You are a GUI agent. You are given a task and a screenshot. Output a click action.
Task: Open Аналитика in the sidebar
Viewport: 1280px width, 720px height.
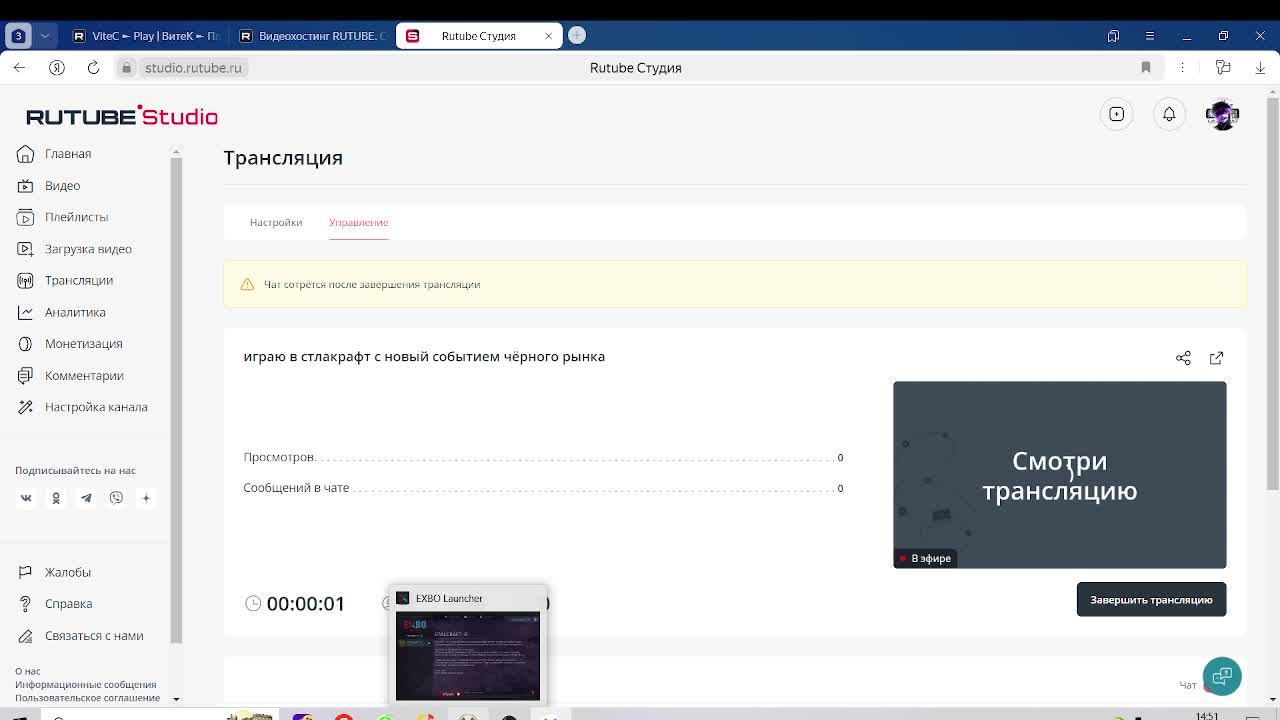tap(75, 312)
